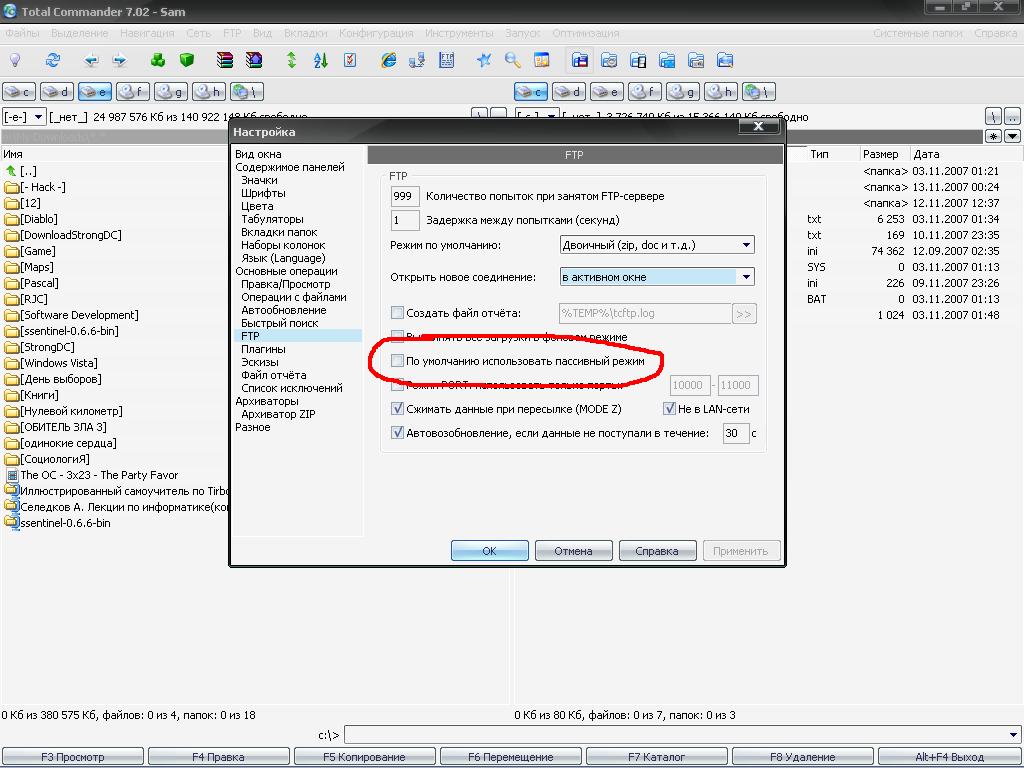This screenshot has height=768, width=1024.
Task: Click the three green cubes toolbar icon
Action: coord(158,61)
